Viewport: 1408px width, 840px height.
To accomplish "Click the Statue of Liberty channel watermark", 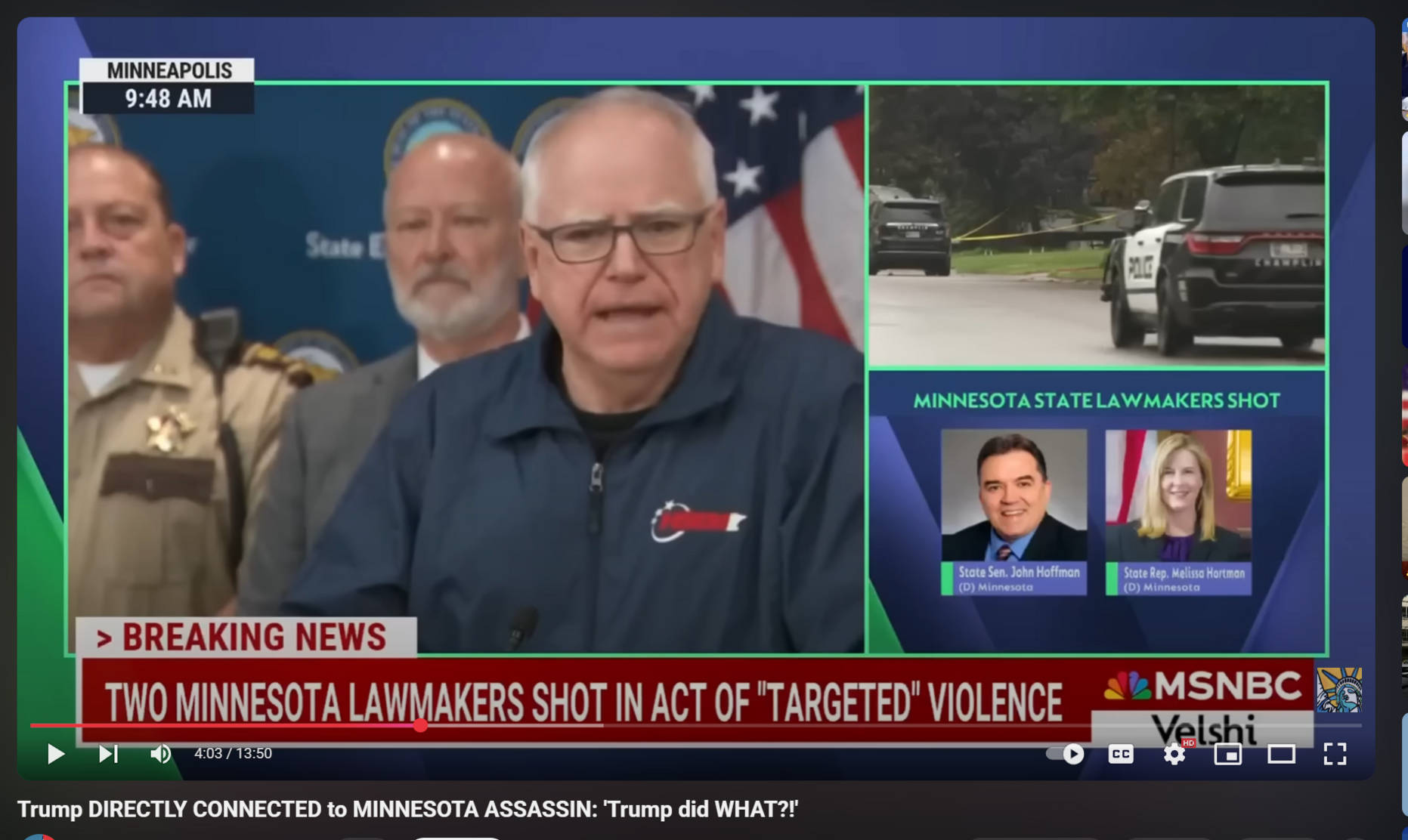I will point(1339,689).
